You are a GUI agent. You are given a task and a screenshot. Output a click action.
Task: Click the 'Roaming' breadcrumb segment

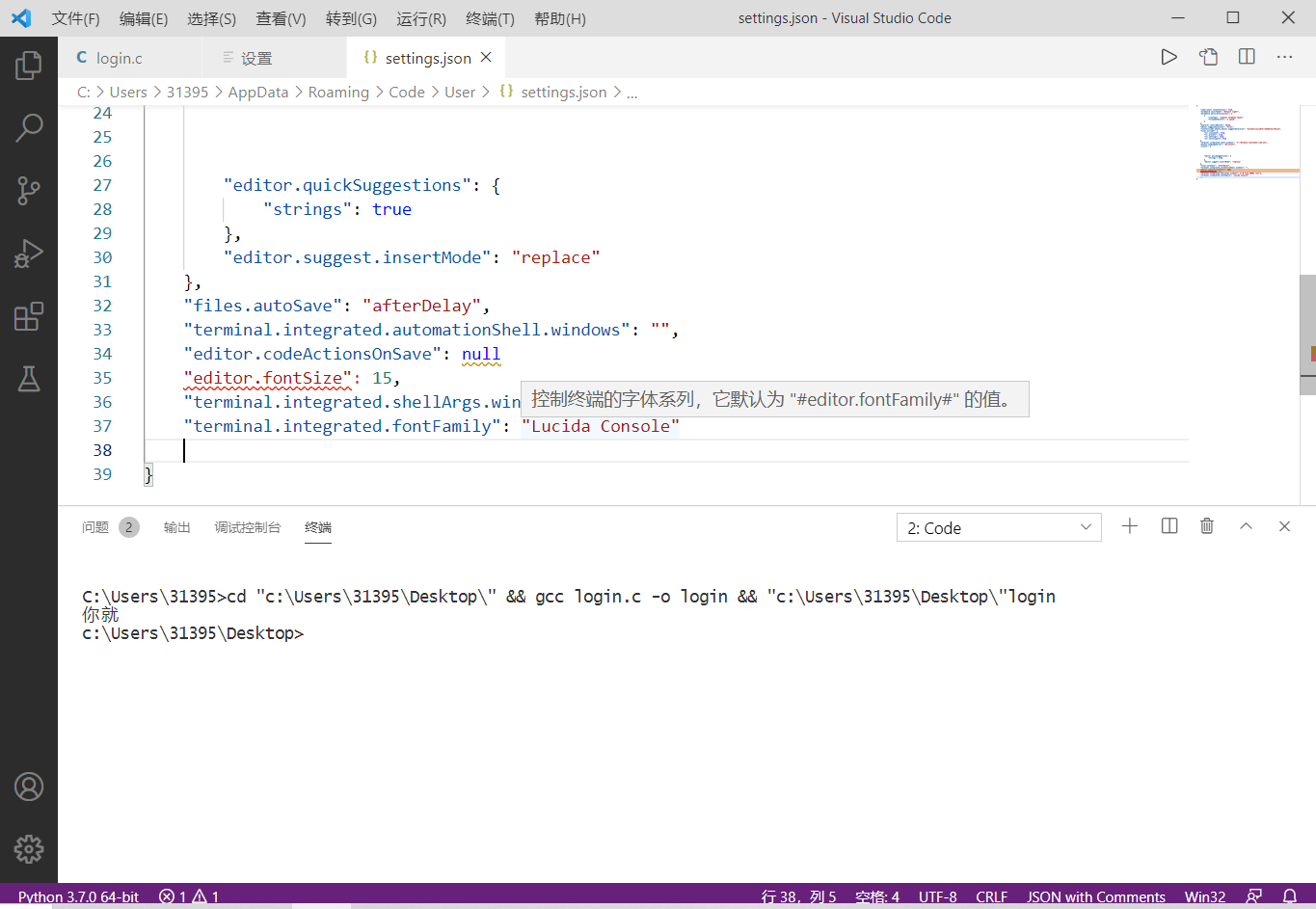[338, 93]
